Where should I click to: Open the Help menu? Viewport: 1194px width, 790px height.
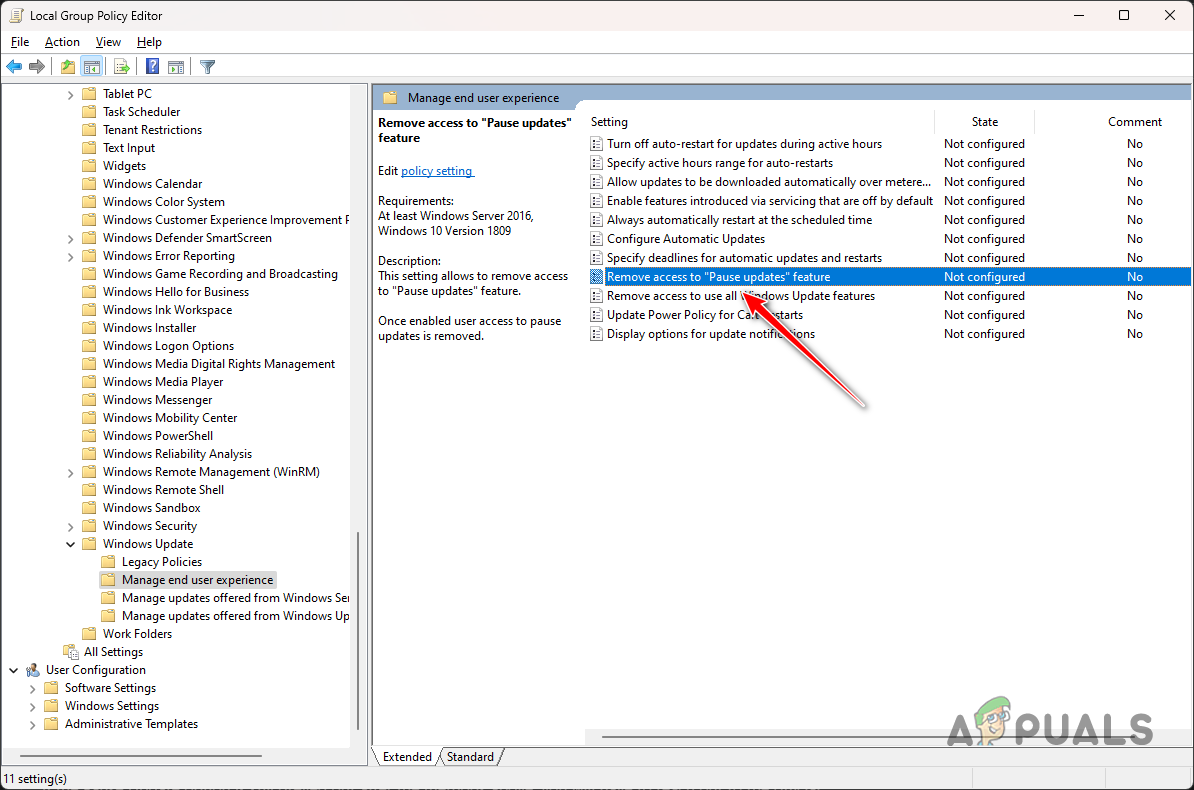149,42
